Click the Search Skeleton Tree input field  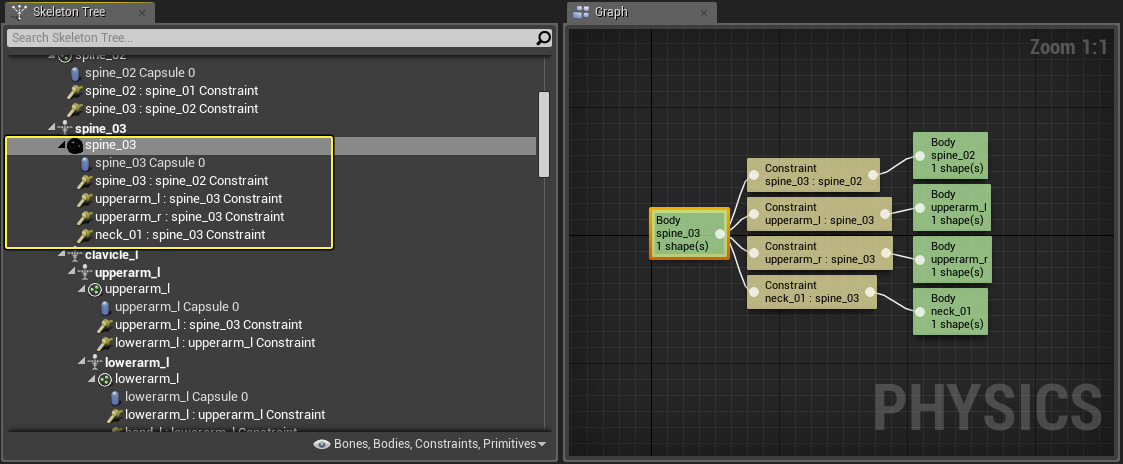click(270, 38)
